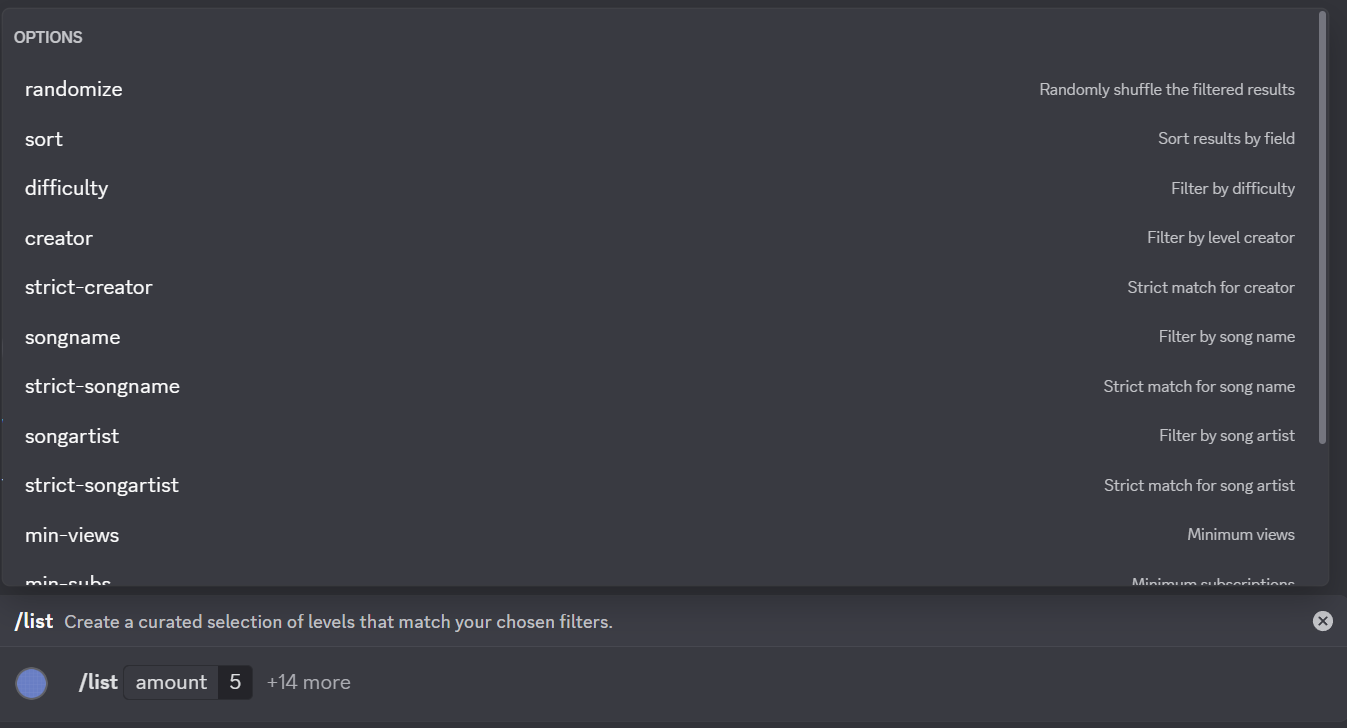The image size is (1347, 728).
Task: Close the /list command hint bar
Action: [x=1322, y=621]
